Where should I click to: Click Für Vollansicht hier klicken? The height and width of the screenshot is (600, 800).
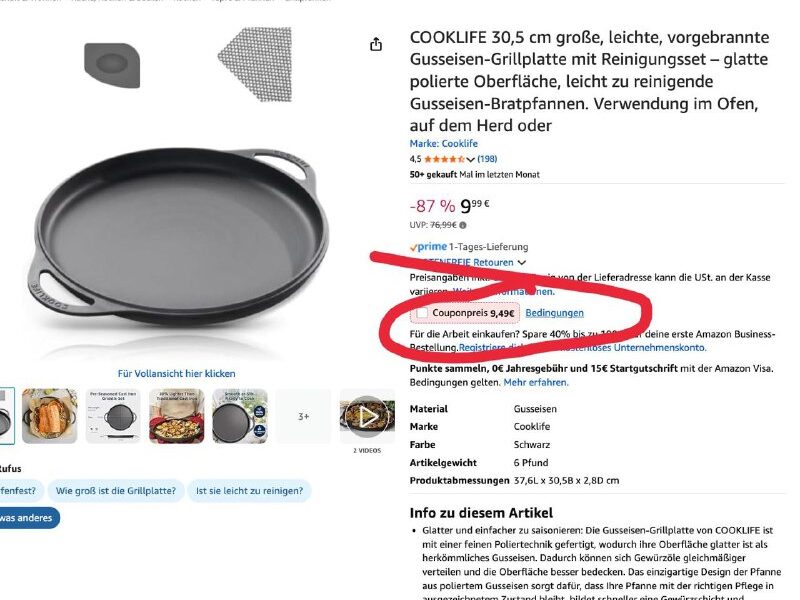click(x=177, y=373)
